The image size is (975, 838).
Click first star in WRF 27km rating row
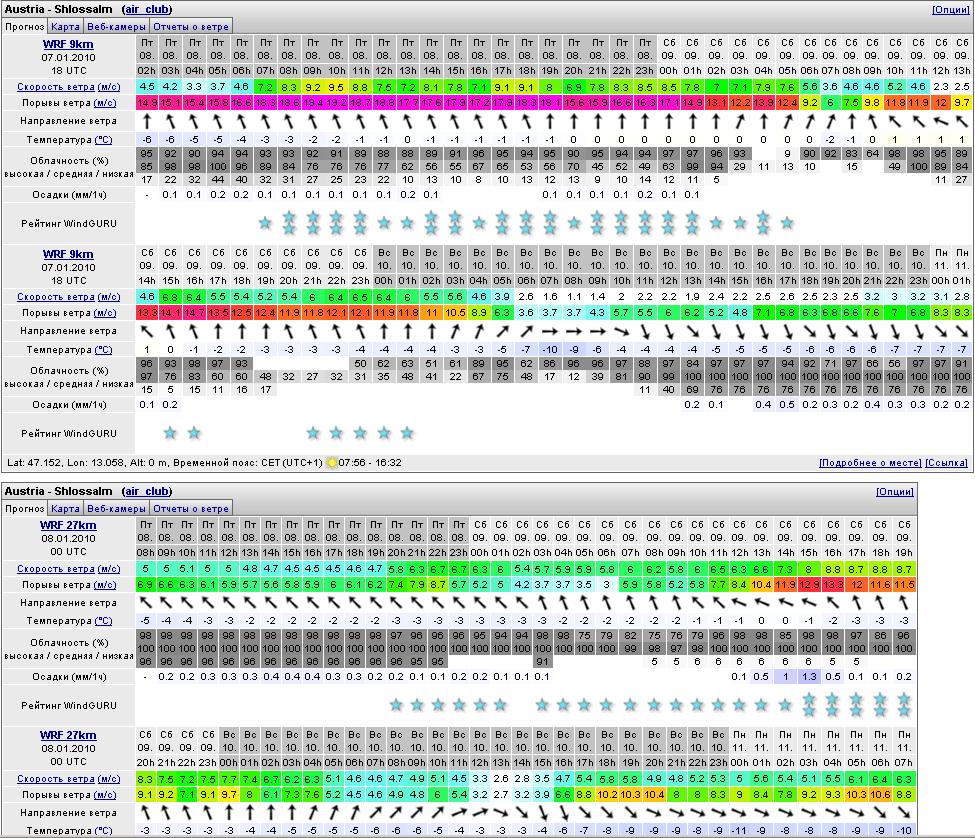pos(396,705)
